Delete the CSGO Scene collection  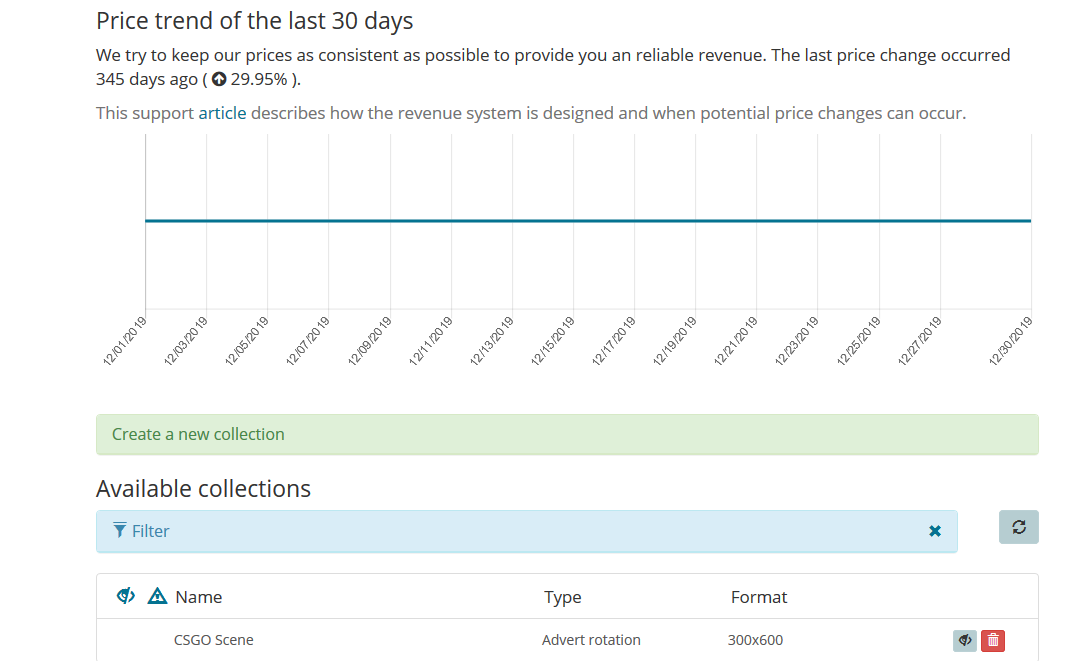point(992,641)
